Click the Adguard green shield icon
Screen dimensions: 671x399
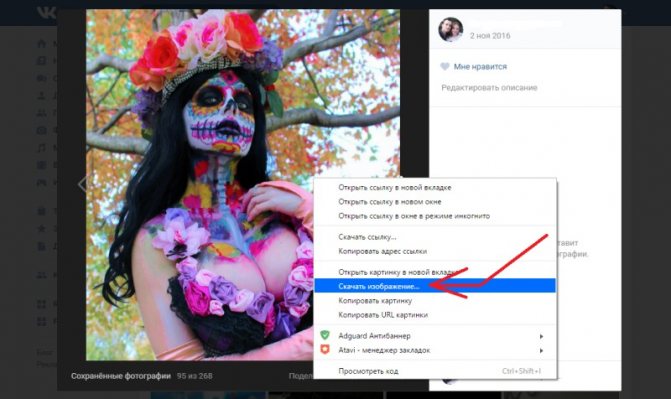click(x=325, y=335)
